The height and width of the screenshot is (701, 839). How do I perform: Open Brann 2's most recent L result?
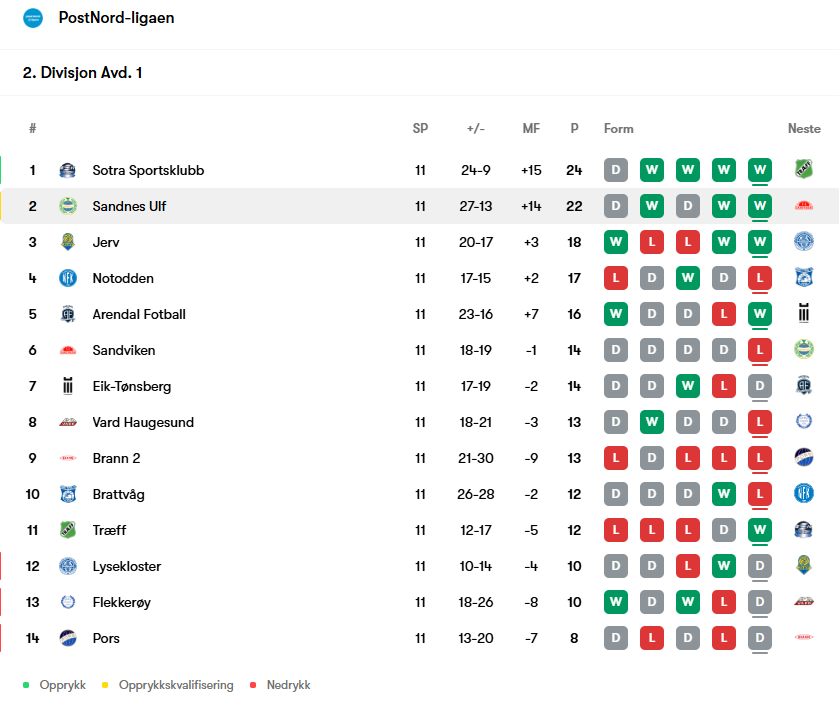[760, 458]
